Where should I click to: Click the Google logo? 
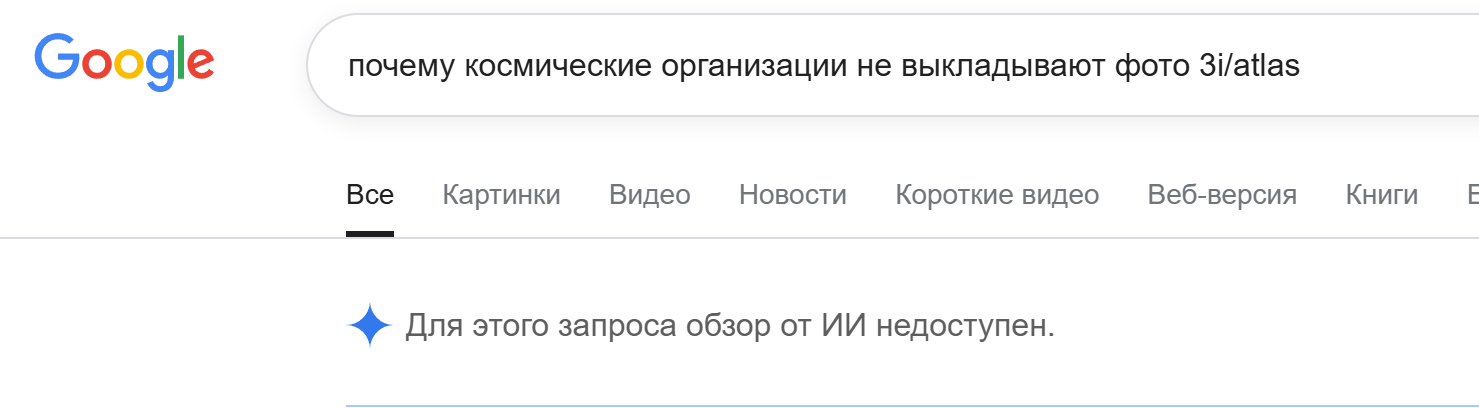pyautogui.click(x=124, y=62)
